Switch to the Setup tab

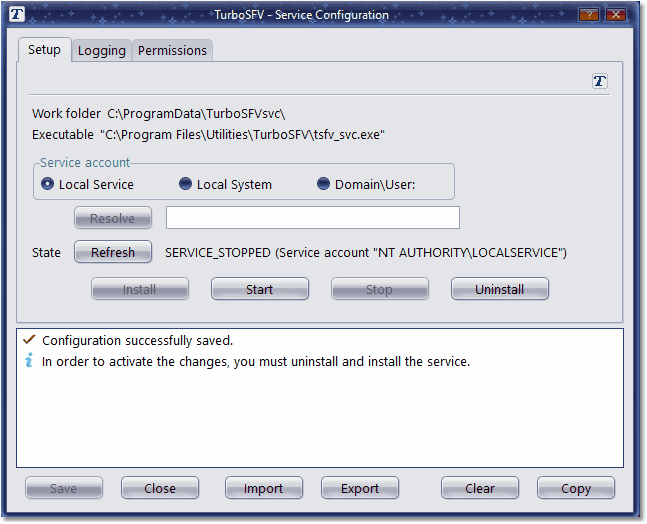44,50
